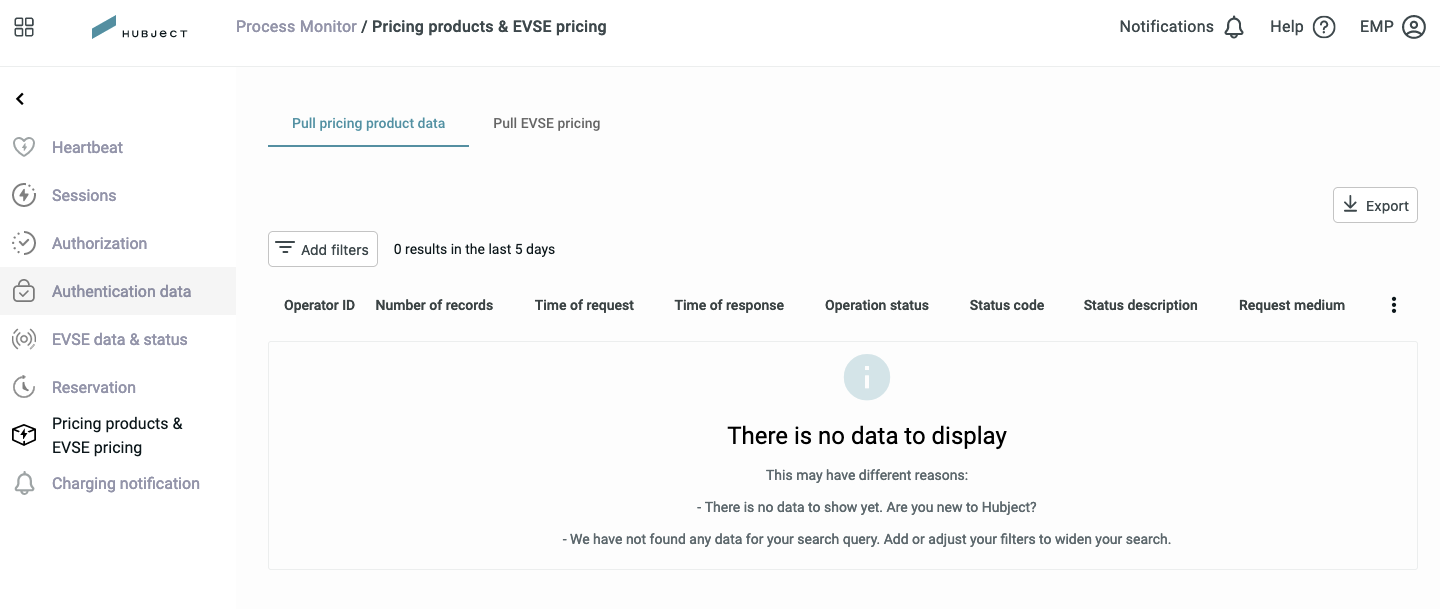Click the Help question mark icon
The height and width of the screenshot is (609, 1440).
[1324, 27]
